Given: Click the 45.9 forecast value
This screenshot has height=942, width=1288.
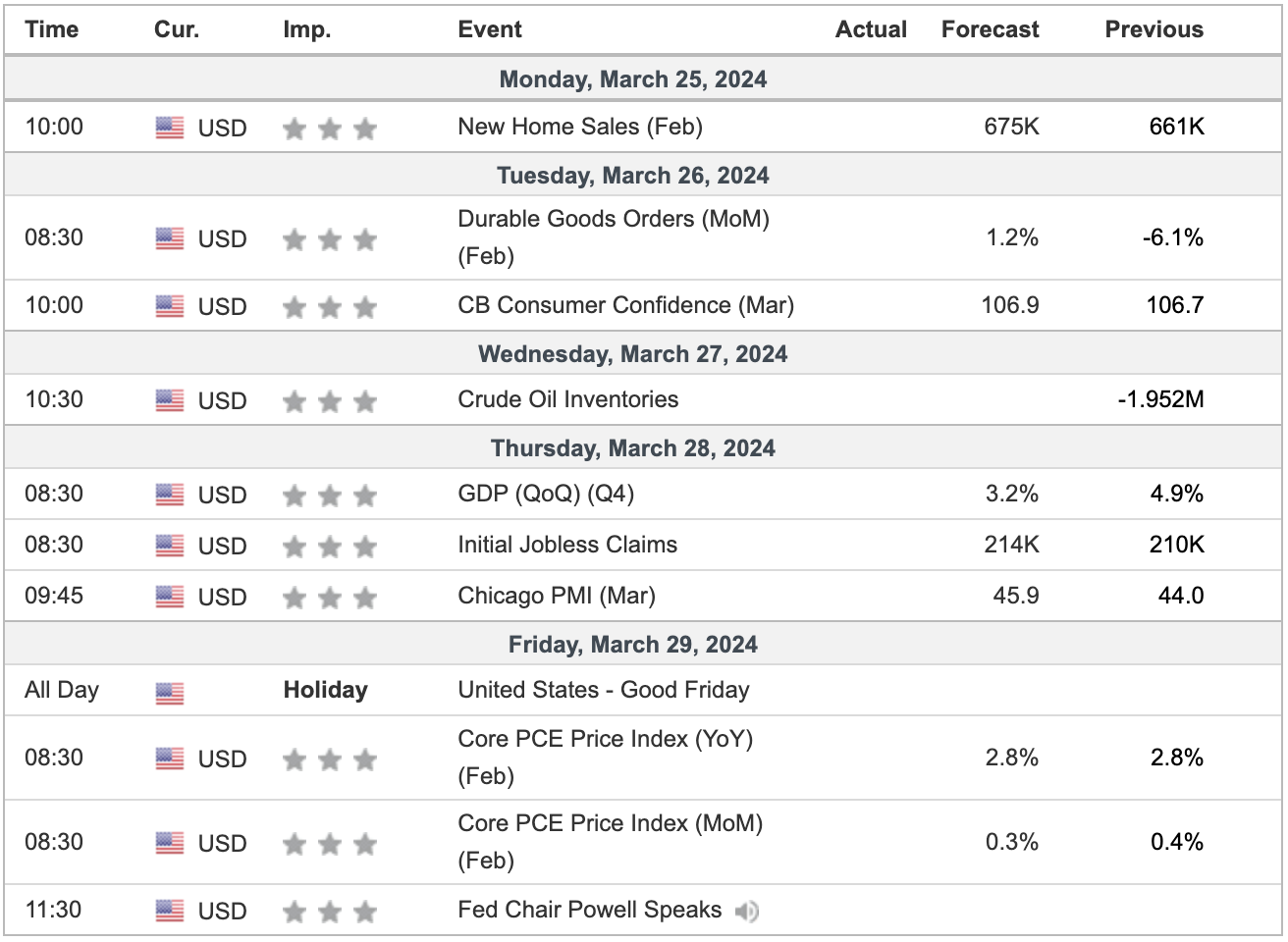Looking at the screenshot, I should click(x=1016, y=596).
